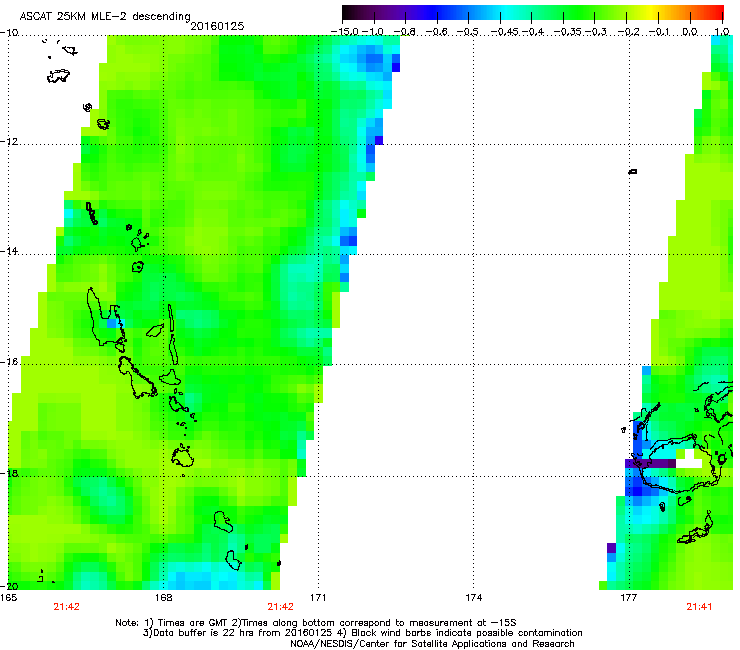Click the longitude label '168'
The height and width of the screenshot is (650, 740).
click(163, 598)
